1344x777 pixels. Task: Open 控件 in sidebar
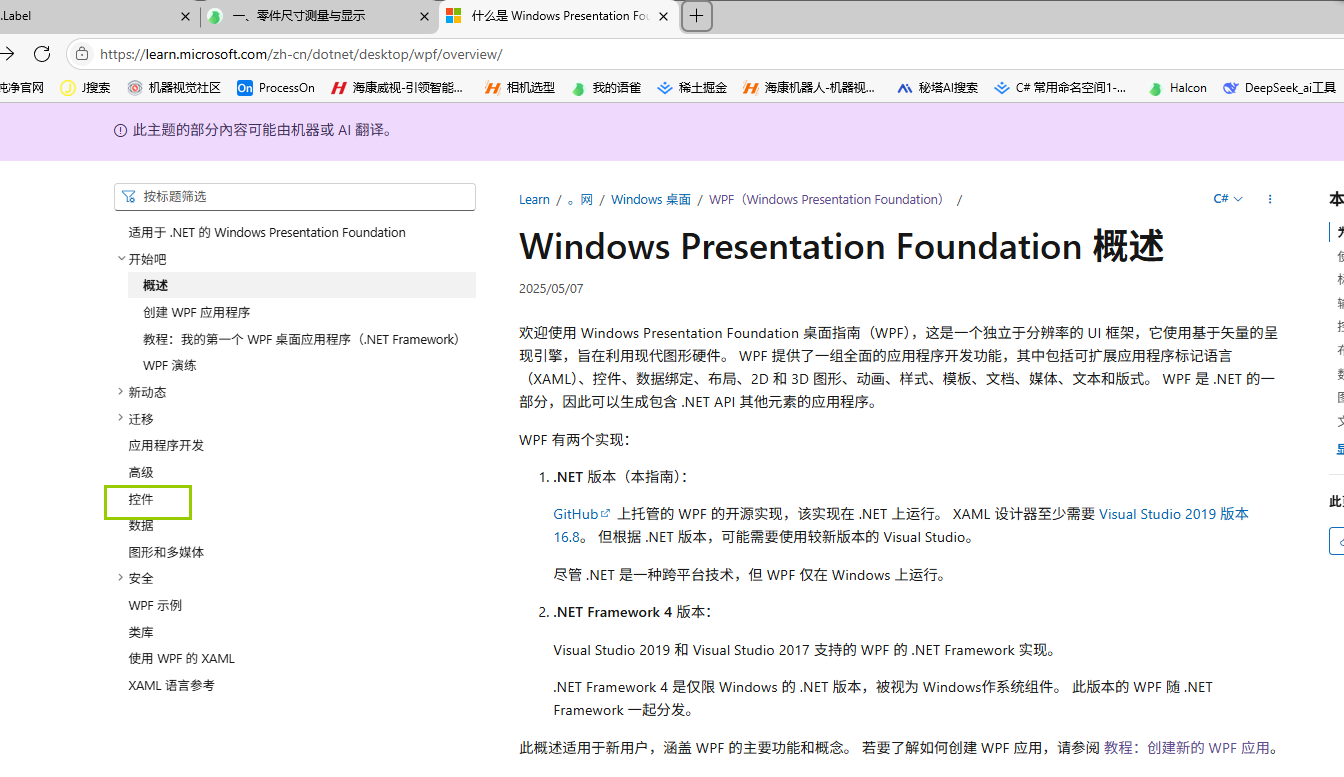point(141,499)
